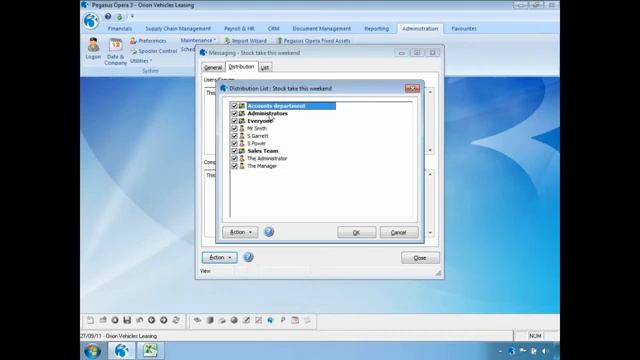Select the Everyone list entry
The height and width of the screenshot is (360, 640).
pos(260,121)
